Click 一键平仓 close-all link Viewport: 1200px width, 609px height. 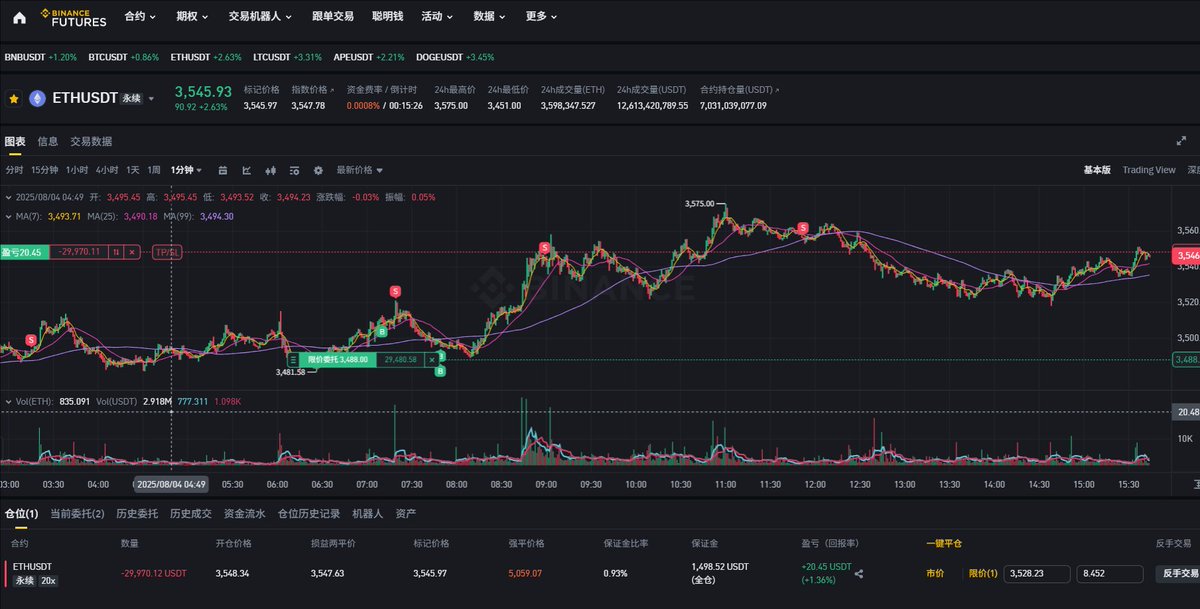(944, 543)
